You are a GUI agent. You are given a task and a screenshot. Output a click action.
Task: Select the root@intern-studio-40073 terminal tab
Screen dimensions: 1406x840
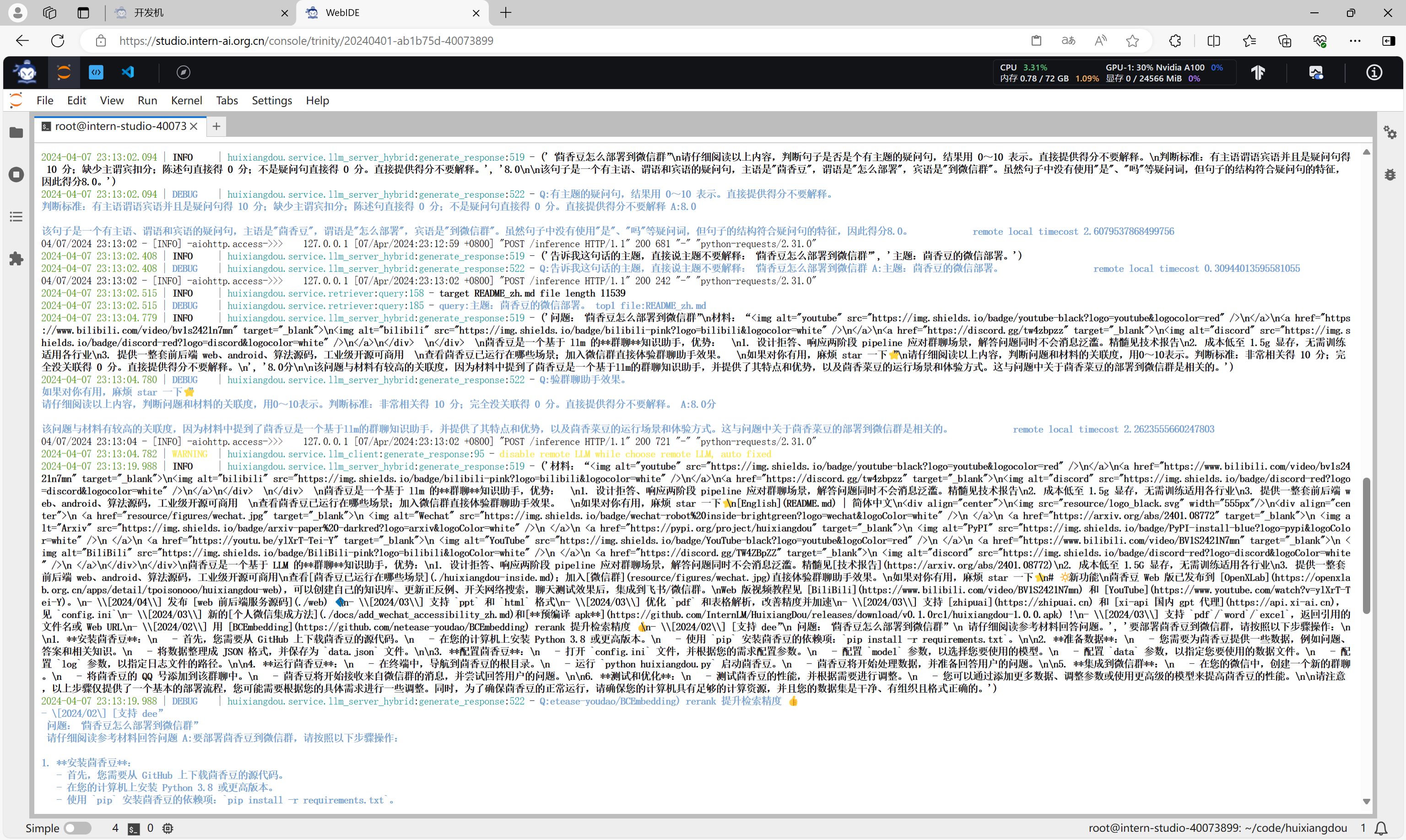click(120, 126)
